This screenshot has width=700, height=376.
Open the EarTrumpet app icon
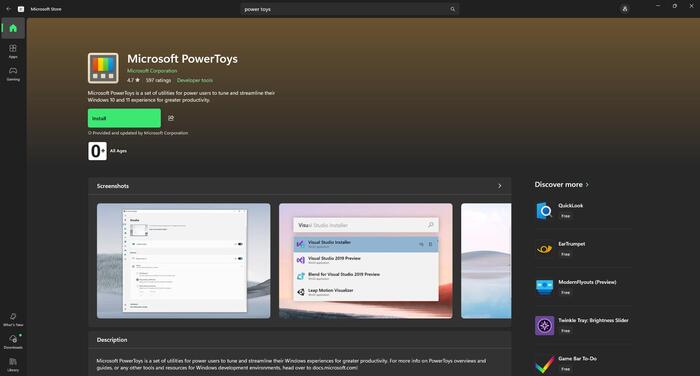click(x=544, y=249)
